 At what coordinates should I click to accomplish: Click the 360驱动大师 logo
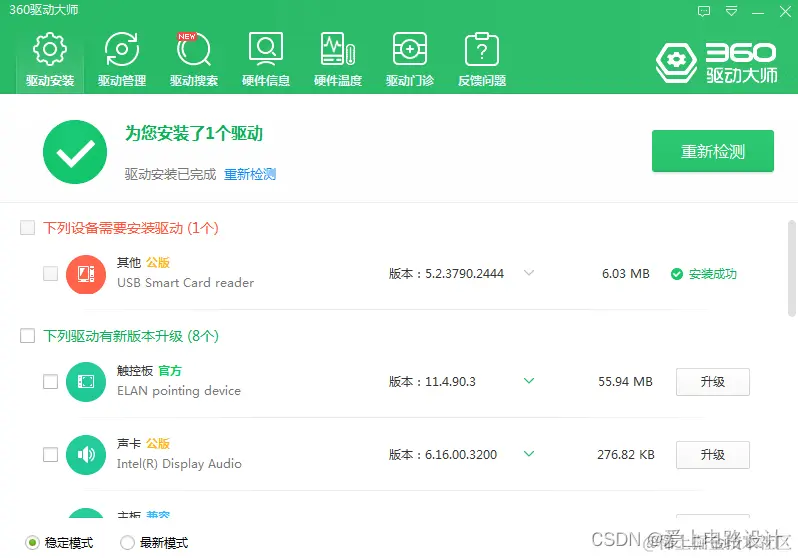click(717, 63)
